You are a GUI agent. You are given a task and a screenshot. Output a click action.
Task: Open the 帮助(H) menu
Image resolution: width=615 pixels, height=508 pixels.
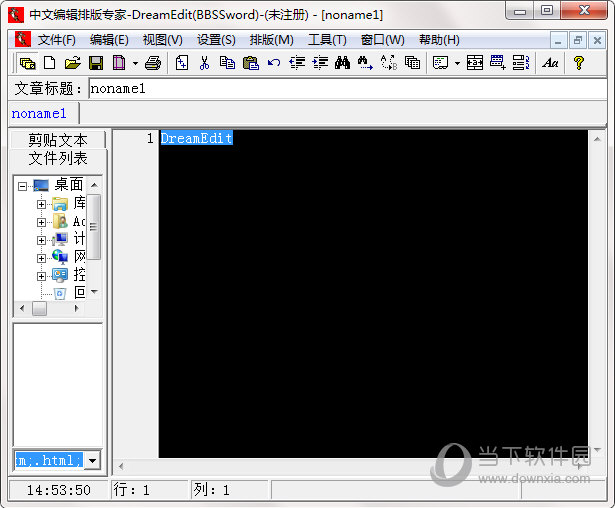pos(439,40)
